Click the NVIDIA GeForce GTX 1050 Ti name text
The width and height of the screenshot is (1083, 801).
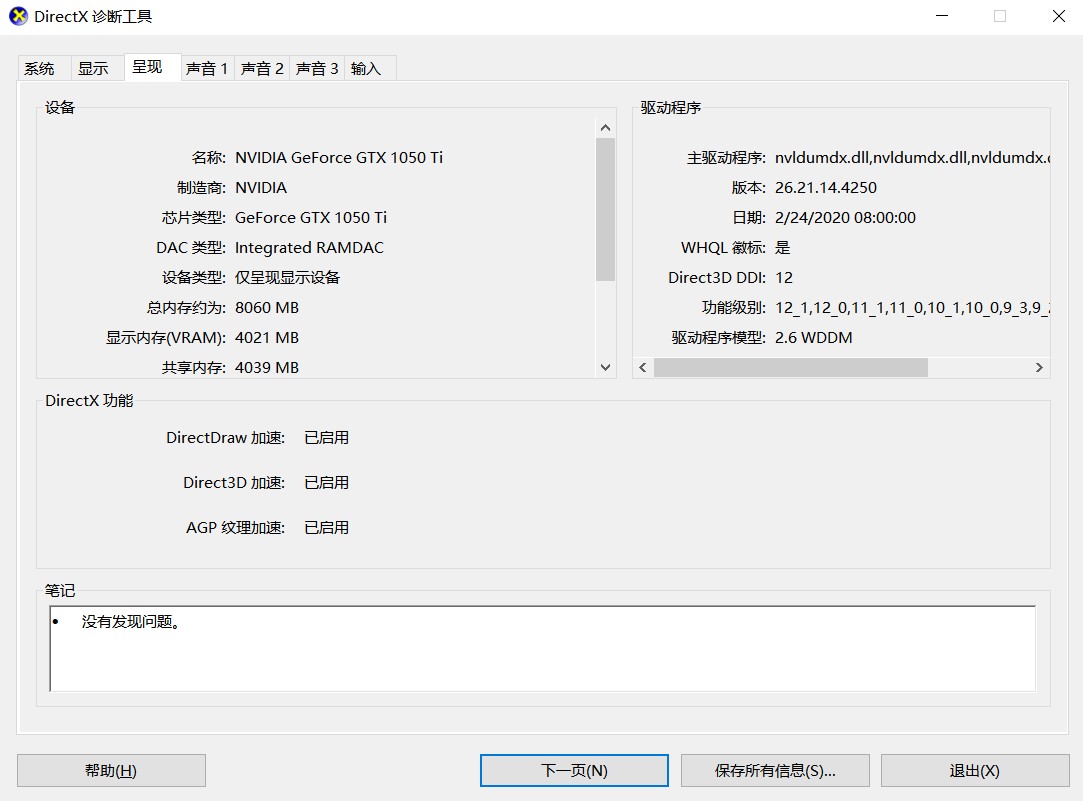click(x=342, y=157)
